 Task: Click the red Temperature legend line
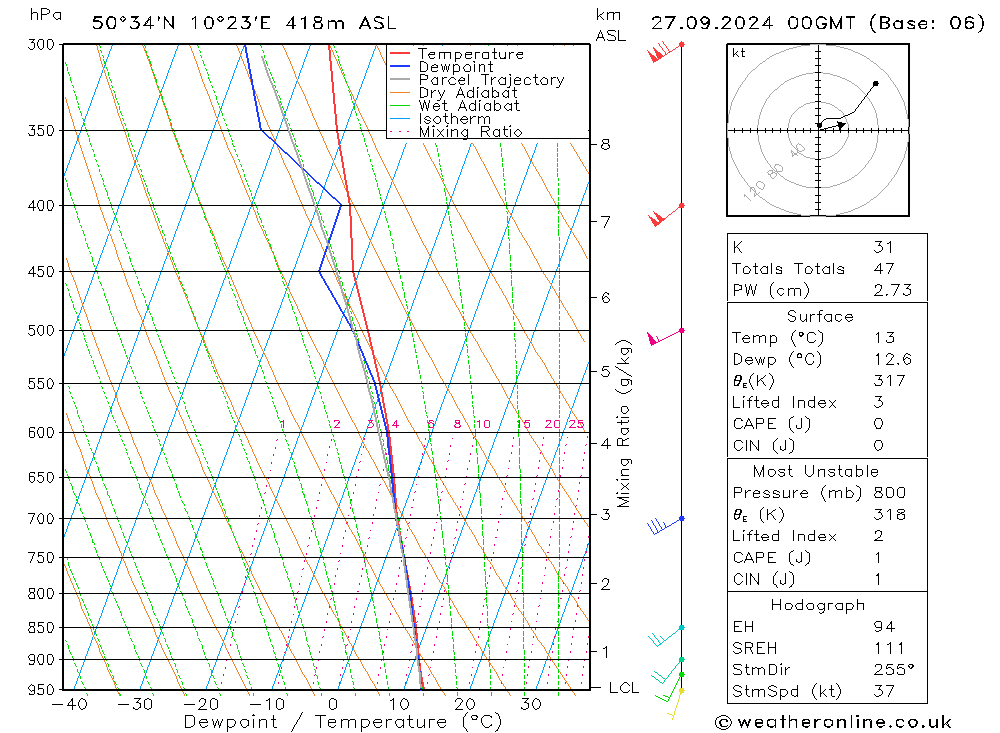pos(399,54)
